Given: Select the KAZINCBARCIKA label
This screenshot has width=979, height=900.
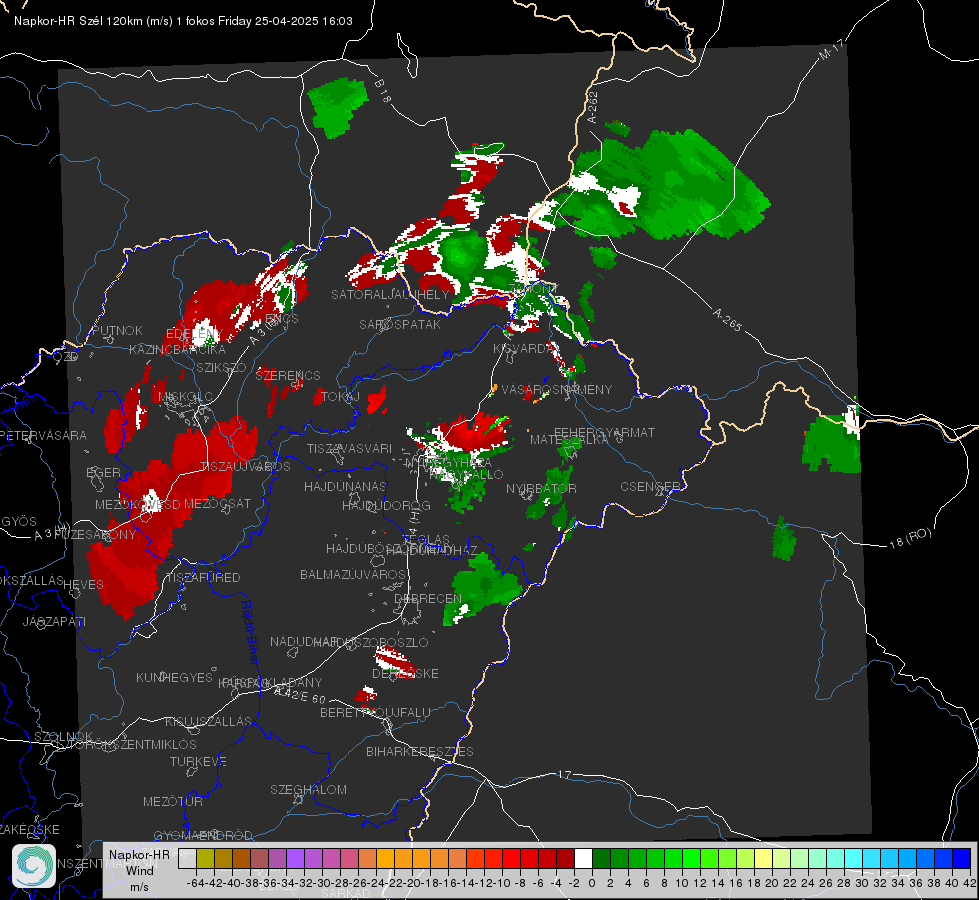Looking at the screenshot, I should (177, 349).
